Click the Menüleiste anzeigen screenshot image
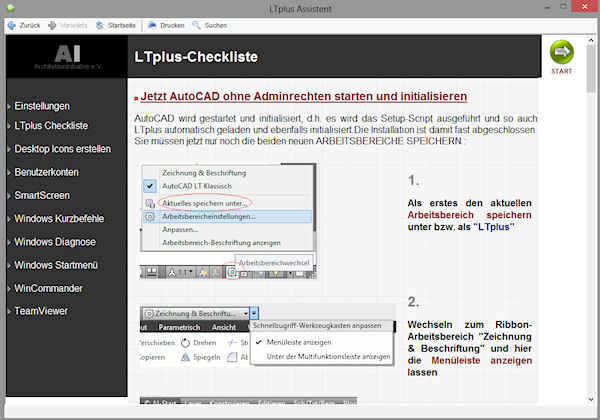600x420 pixels. (x=267, y=335)
